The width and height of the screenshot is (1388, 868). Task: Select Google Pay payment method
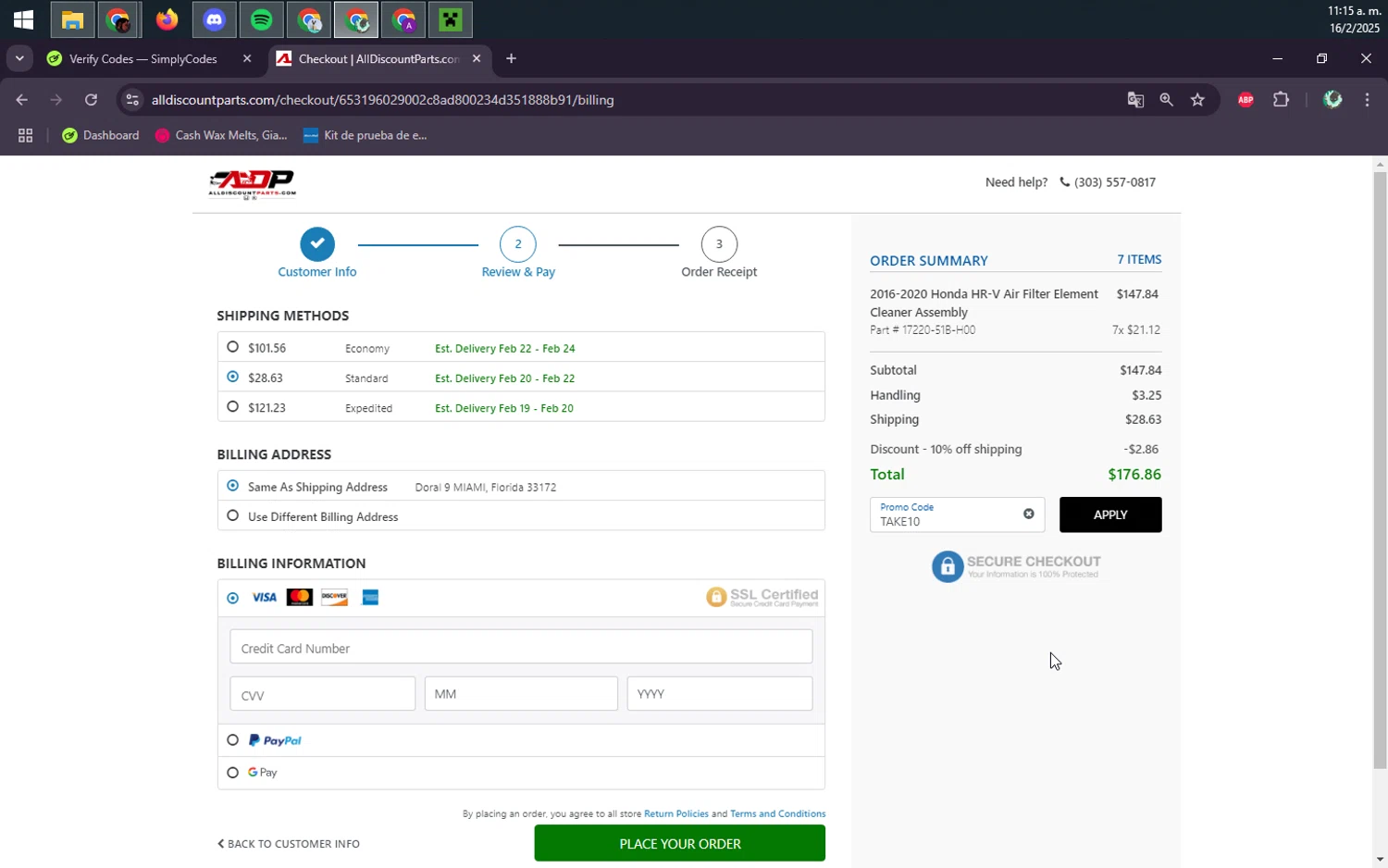(x=232, y=773)
